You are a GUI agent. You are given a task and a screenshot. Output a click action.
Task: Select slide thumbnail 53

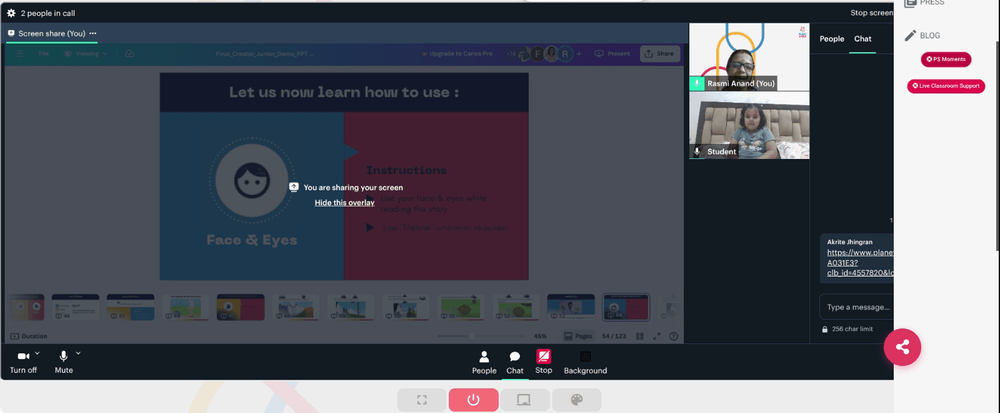(571, 307)
